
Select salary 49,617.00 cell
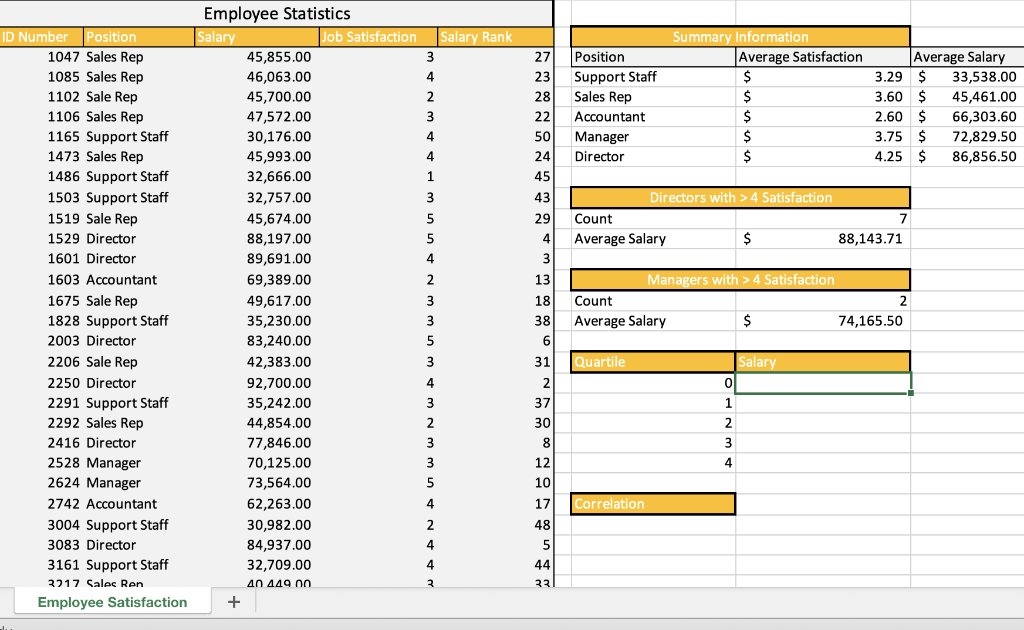coord(257,301)
